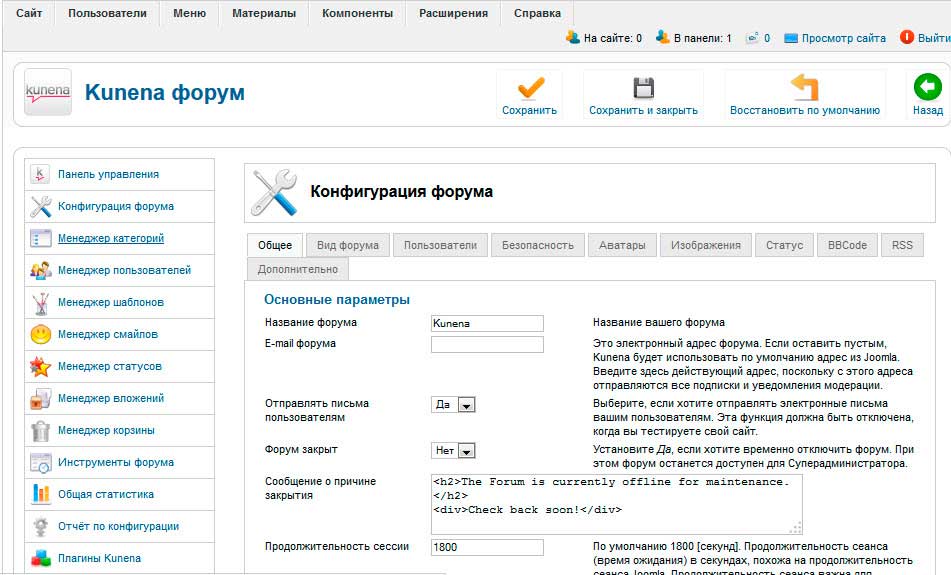Click the Панель управления sidebar icon
Viewport: 951px width, 575px height.
[x=40, y=175]
